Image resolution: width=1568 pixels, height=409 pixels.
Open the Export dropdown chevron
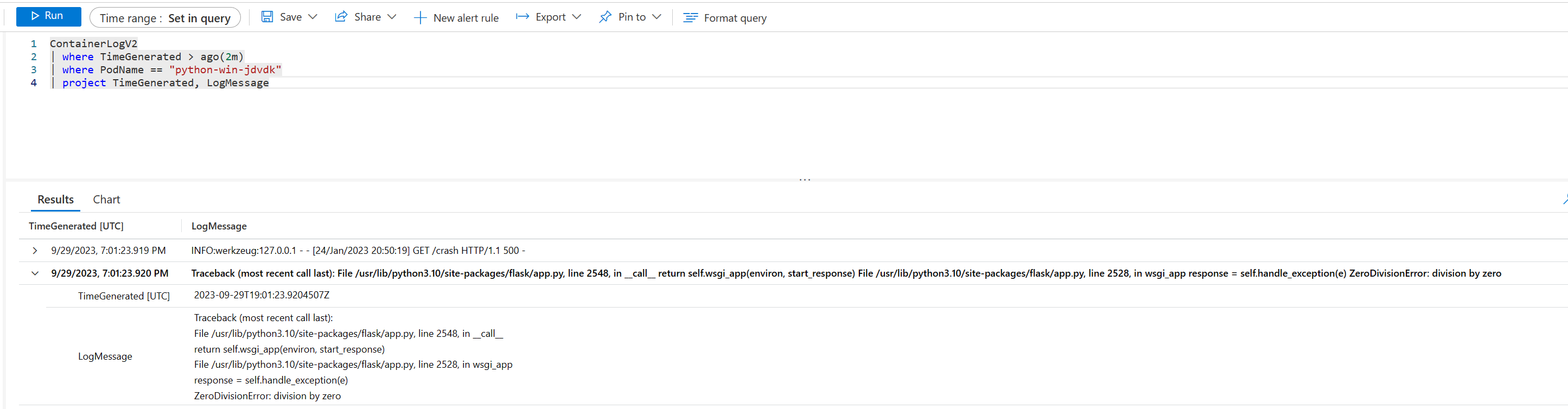tap(576, 17)
